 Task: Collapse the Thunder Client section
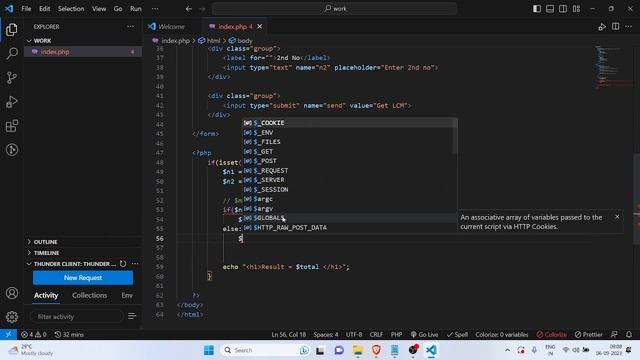click(x=71, y=264)
